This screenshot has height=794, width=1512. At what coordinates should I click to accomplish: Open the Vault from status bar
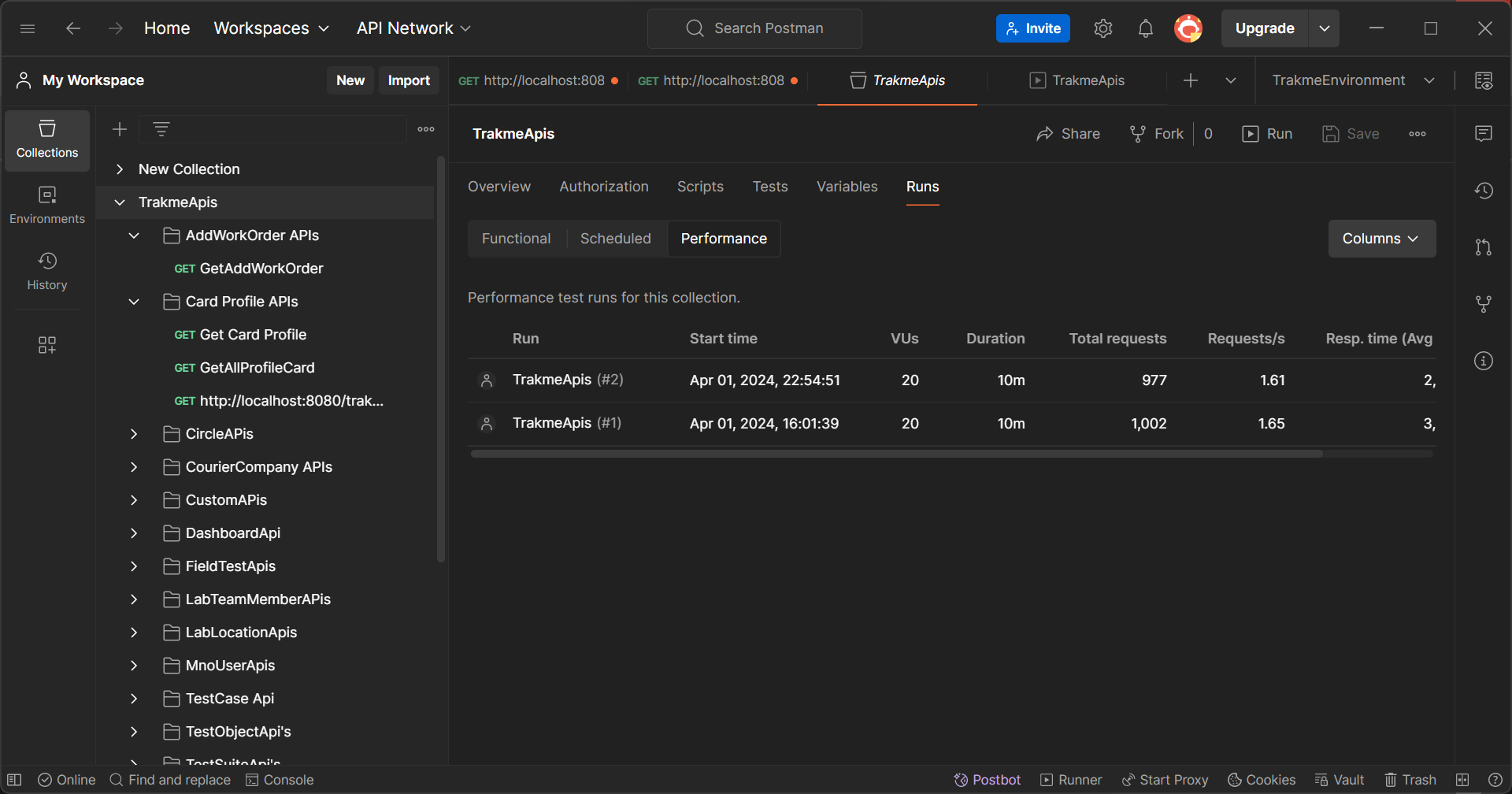[1340, 780]
